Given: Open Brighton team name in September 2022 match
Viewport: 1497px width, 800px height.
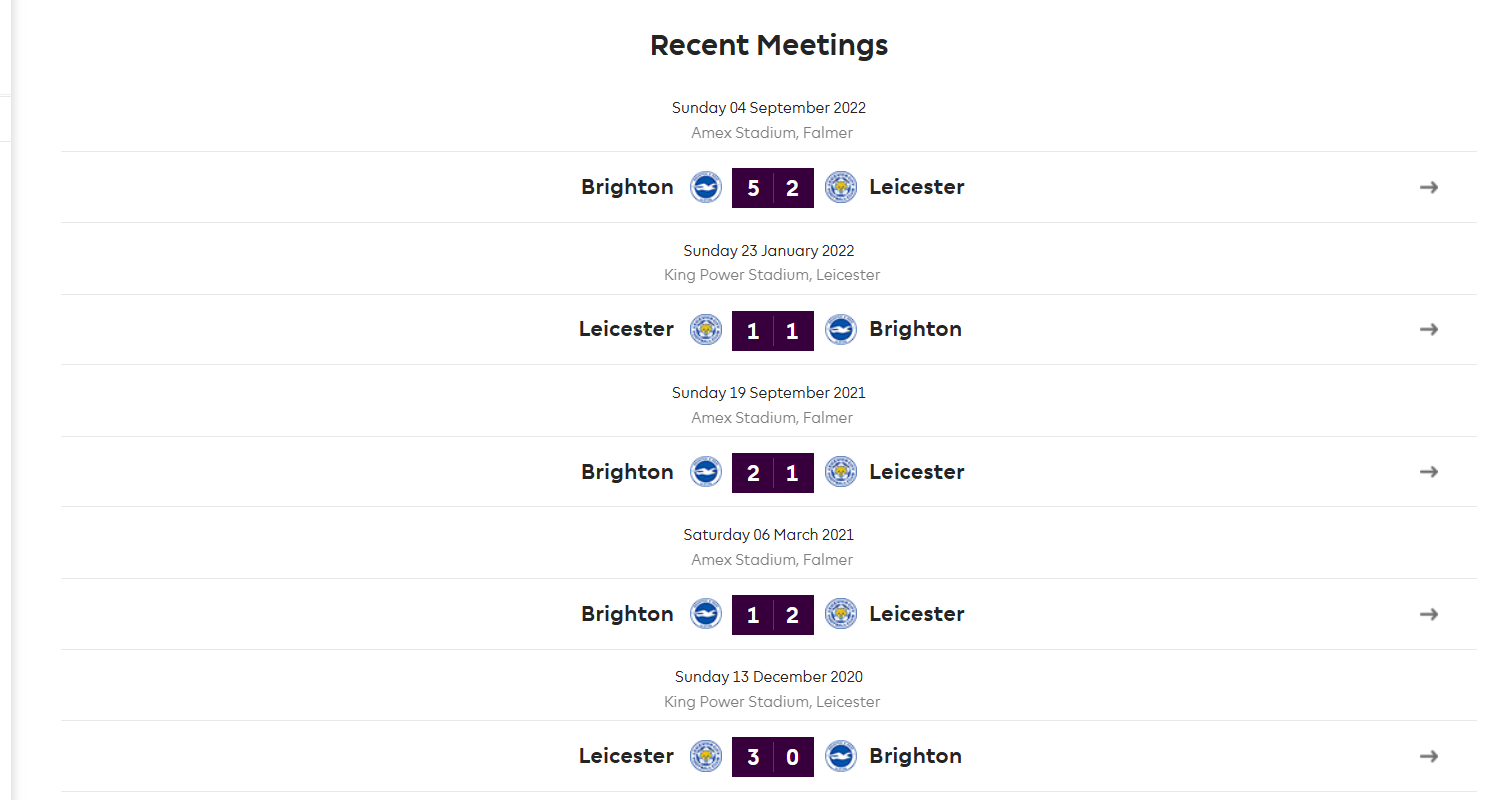Looking at the screenshot, I should pyautogui.click(x=627, y=188).
